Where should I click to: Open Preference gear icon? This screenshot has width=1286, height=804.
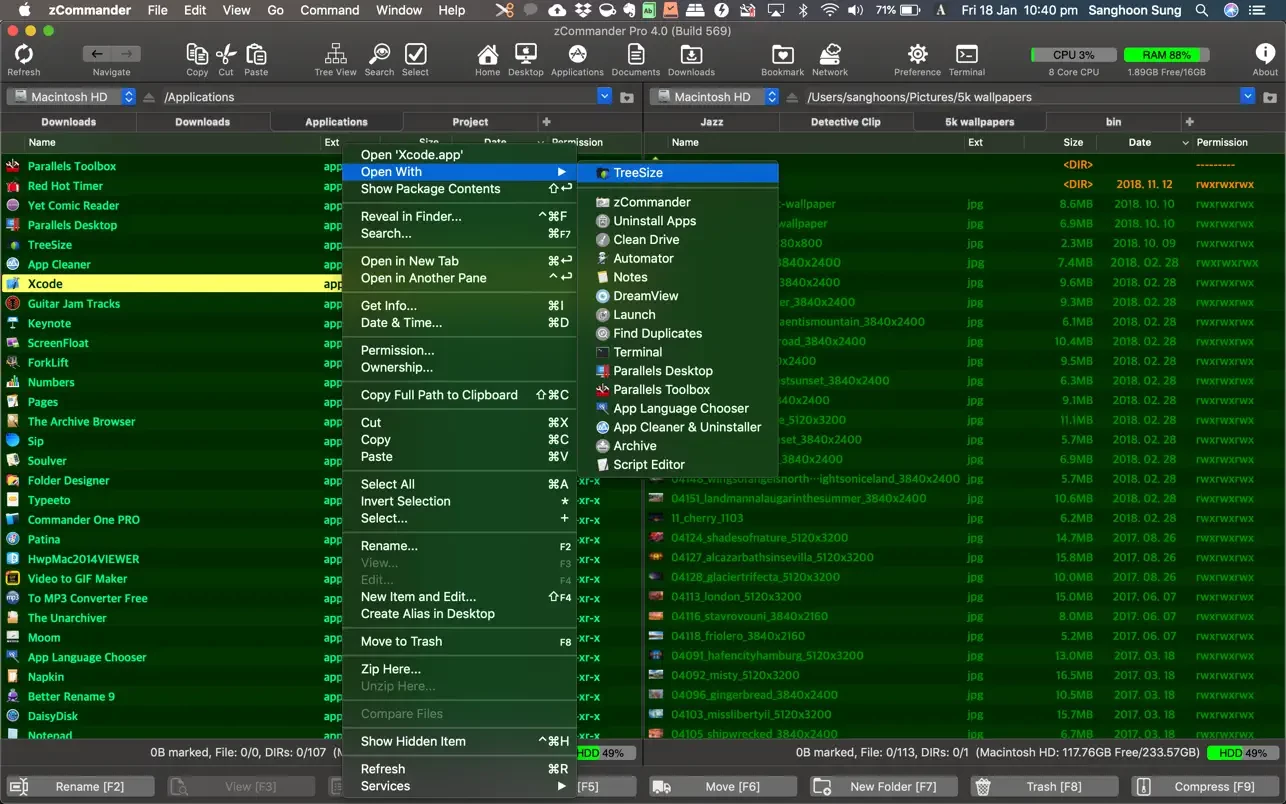click(x=917, y=55)
